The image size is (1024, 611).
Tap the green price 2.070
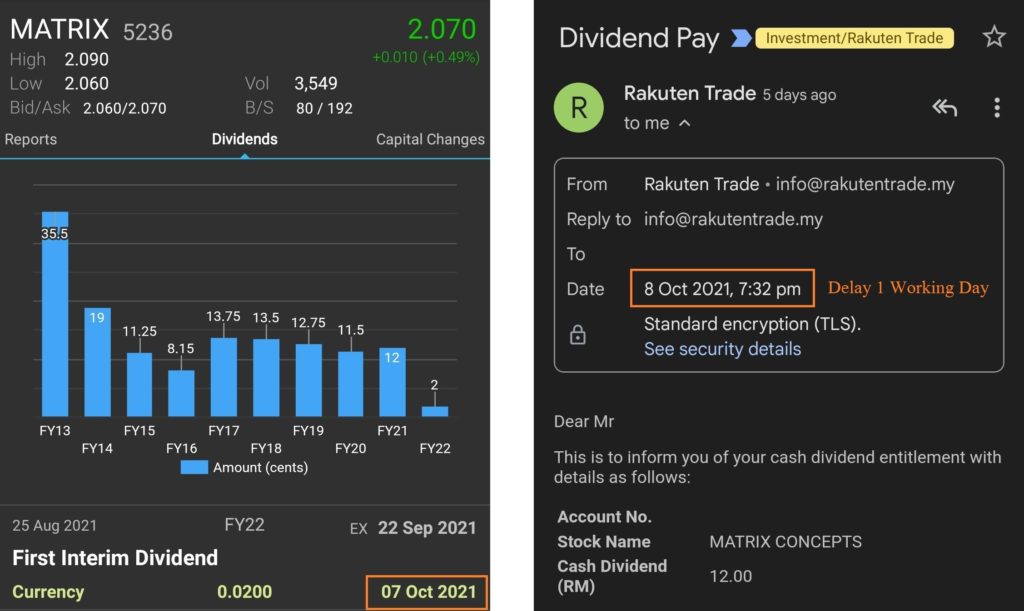coord(442,29)
